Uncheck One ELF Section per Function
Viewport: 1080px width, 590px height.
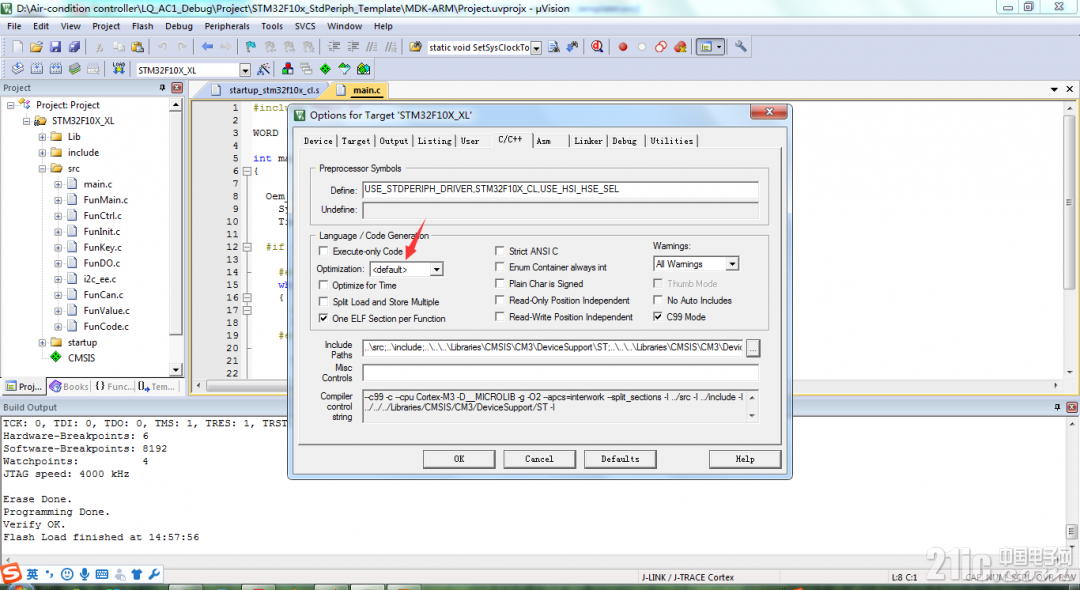323,318
